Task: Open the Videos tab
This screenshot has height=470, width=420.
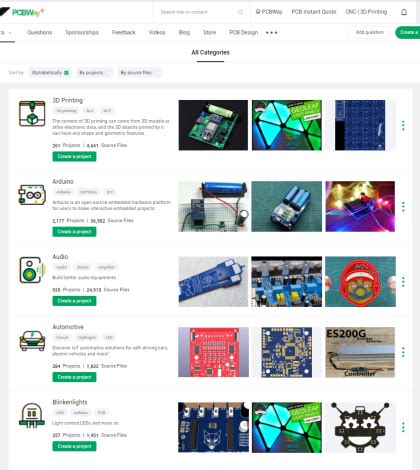Action: tap(157, 32)
